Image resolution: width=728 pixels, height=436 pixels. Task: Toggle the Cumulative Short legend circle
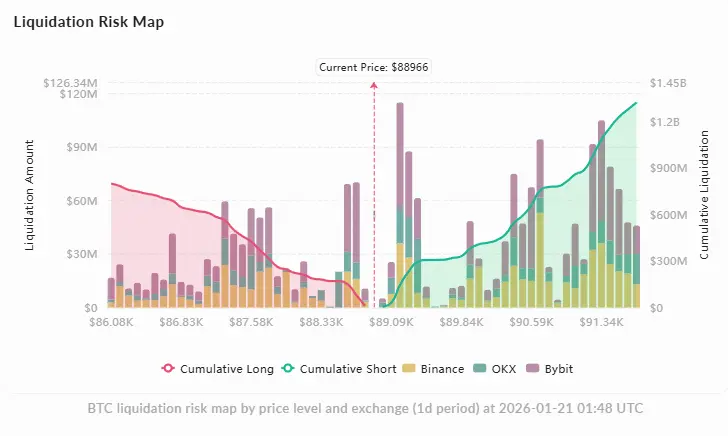click(288, 369)
